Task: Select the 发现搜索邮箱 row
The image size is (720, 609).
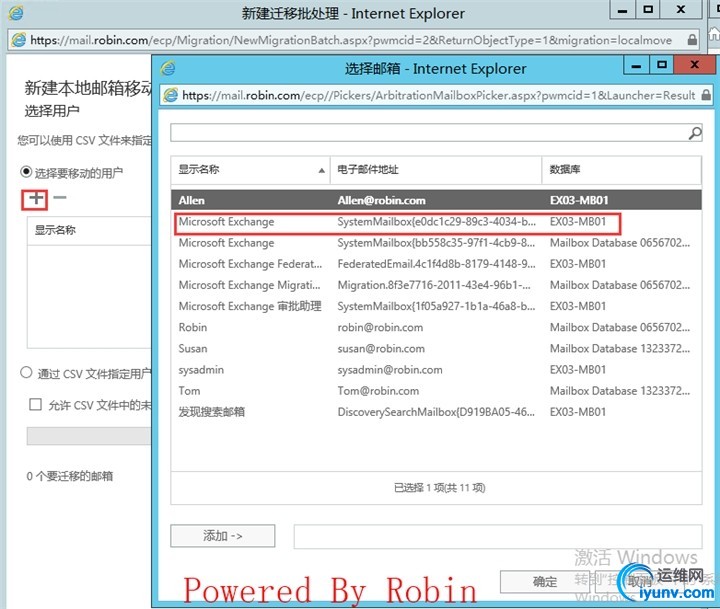Action: (436, 412)
